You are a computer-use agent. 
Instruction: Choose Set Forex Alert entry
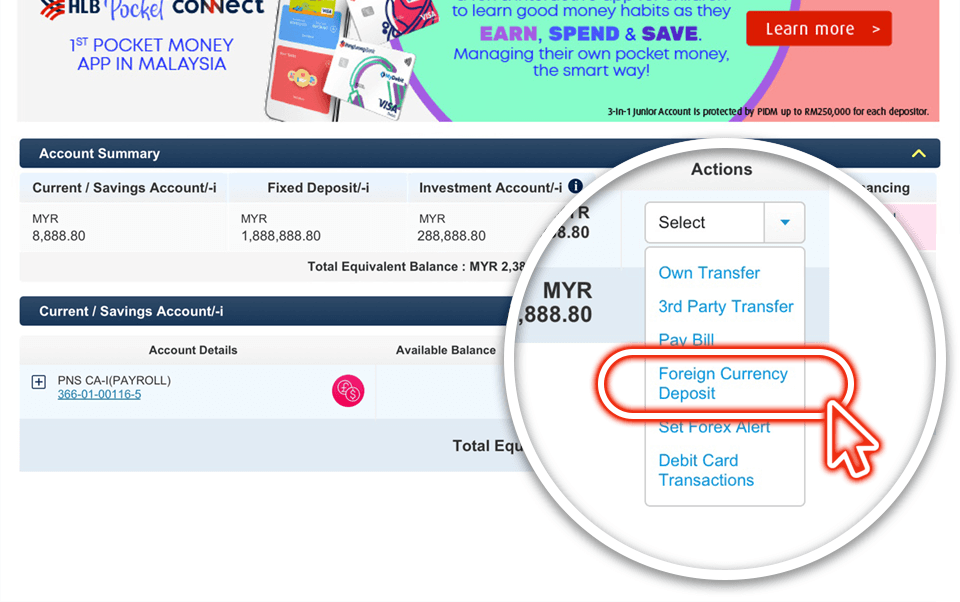[x=714, y=427]
